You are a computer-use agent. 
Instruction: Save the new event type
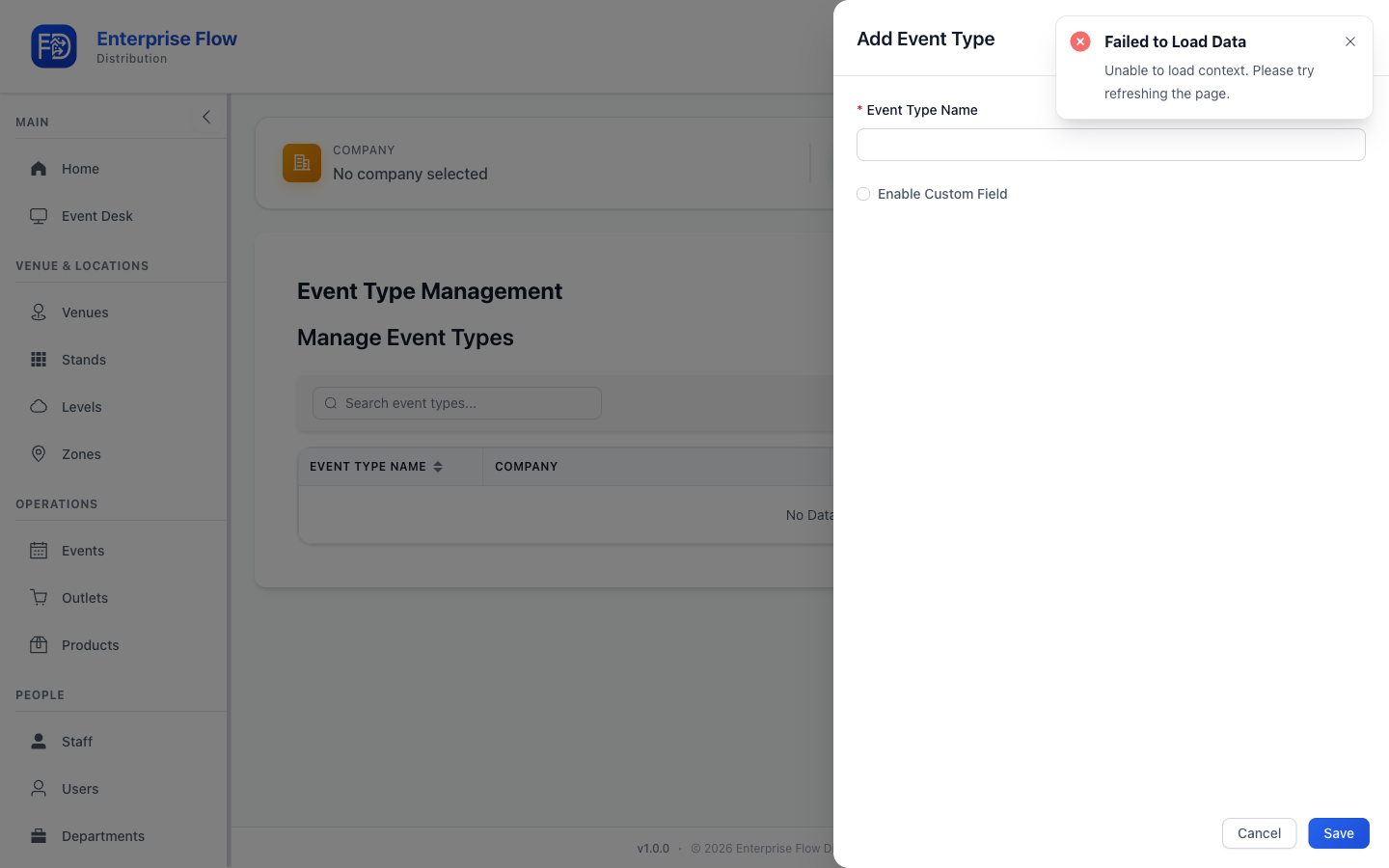pos(1339,833)
